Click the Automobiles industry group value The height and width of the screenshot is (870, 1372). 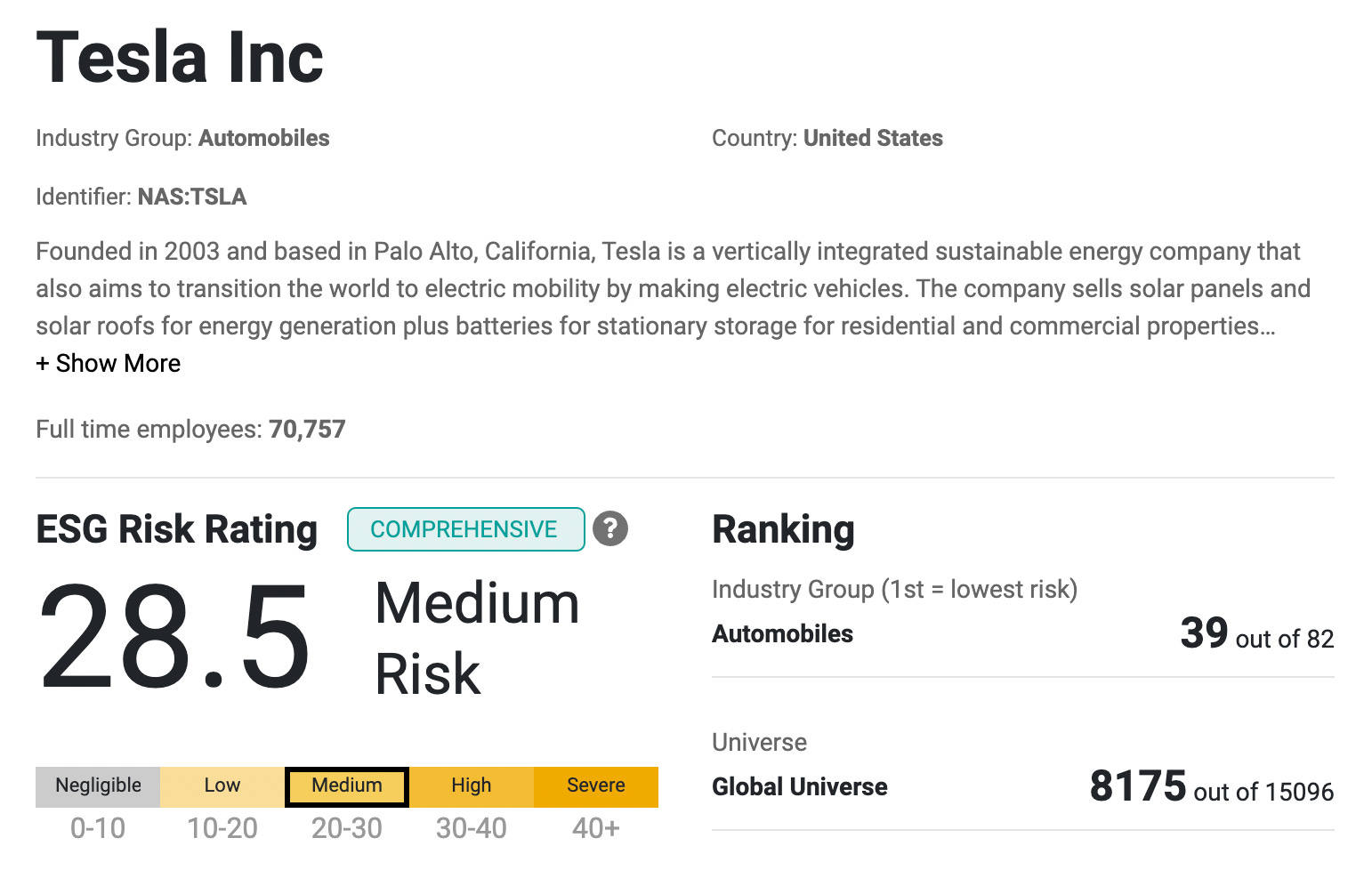[263, 138]
